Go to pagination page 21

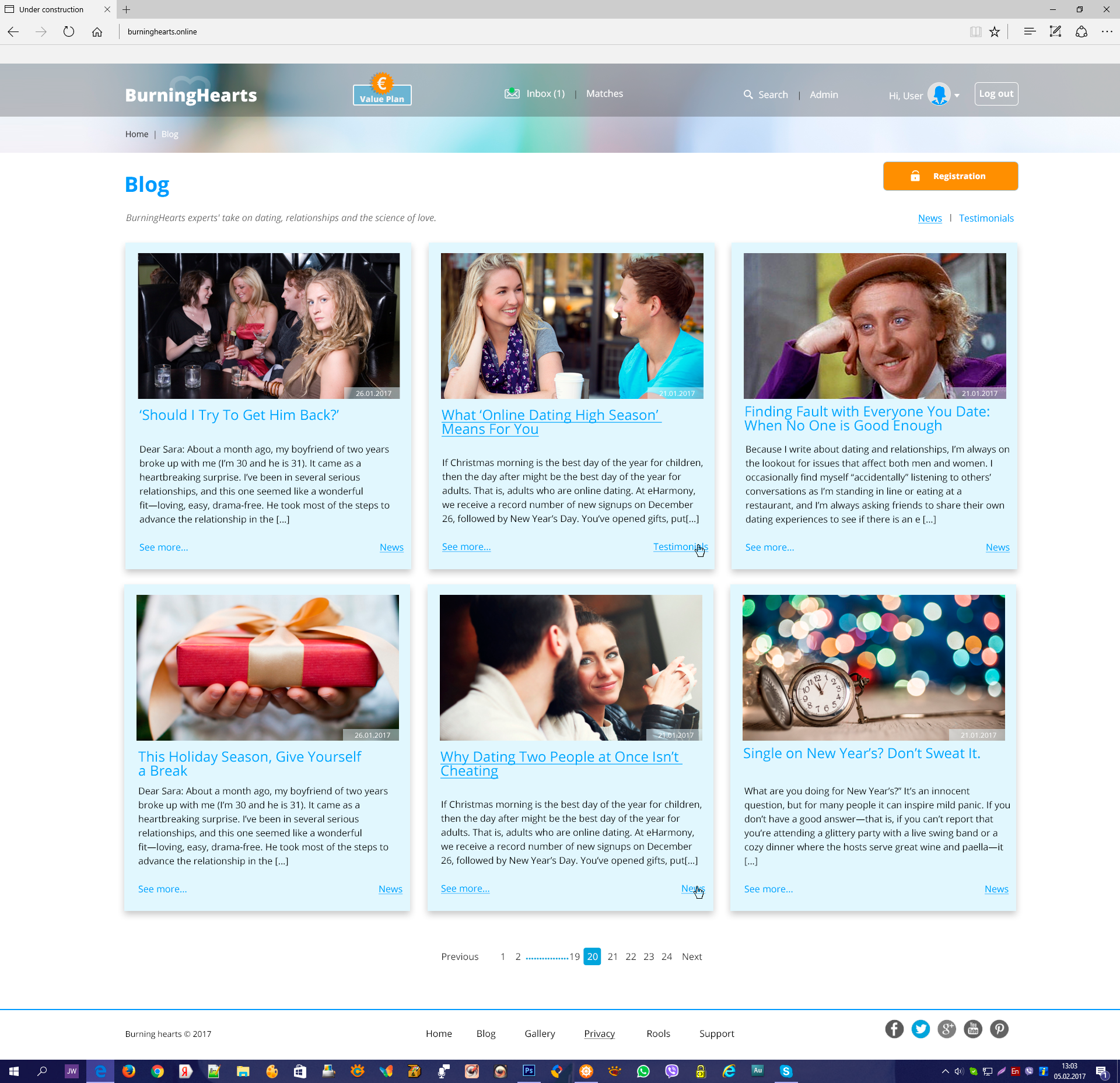click(612, 956)
